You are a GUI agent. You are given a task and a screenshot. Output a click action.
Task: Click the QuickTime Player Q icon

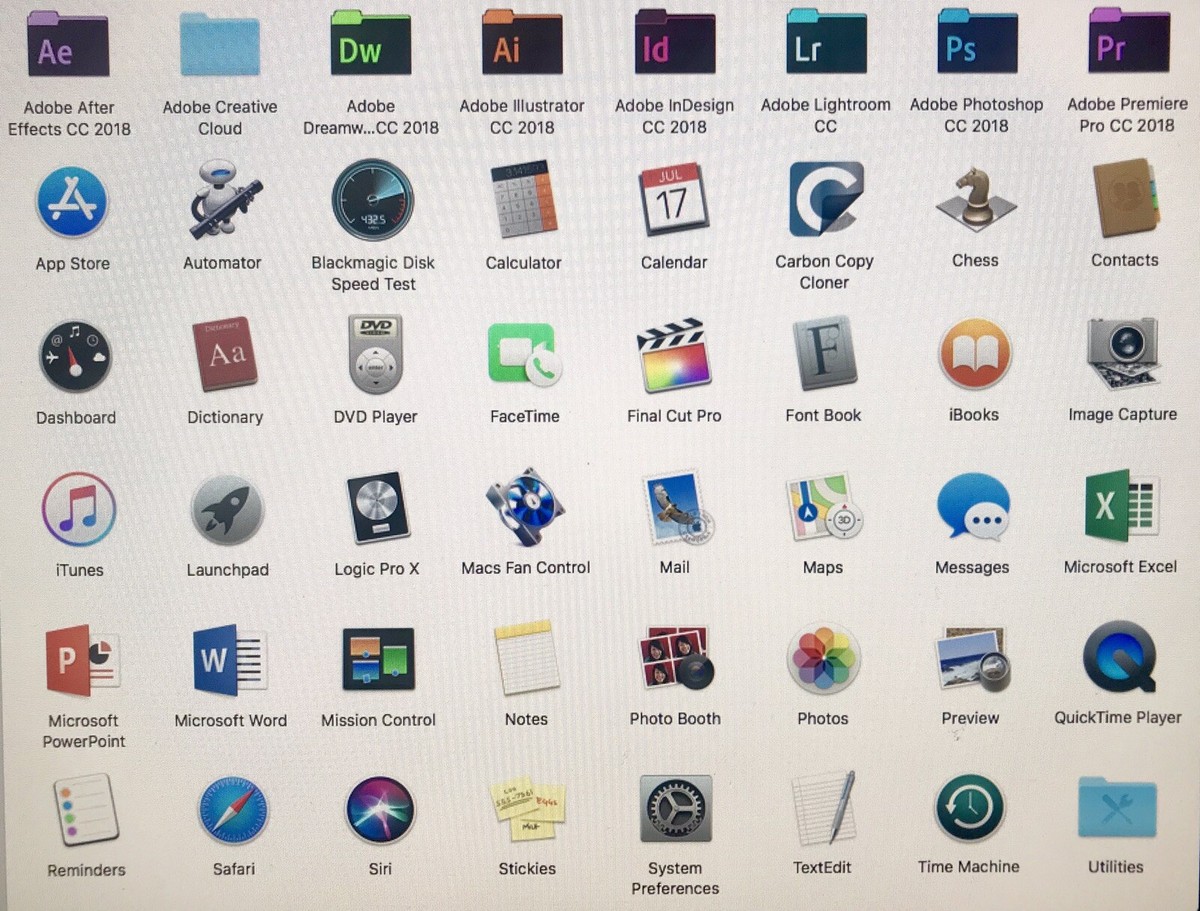[x=1119, y=656]
